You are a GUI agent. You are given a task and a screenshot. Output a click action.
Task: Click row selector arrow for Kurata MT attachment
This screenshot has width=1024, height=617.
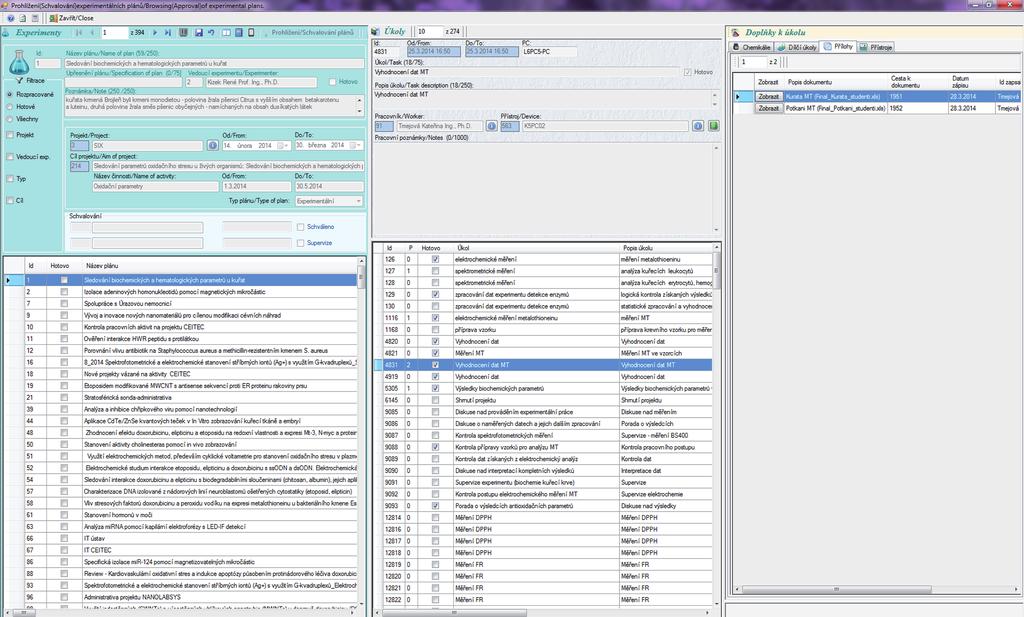[x=738, y=97]
